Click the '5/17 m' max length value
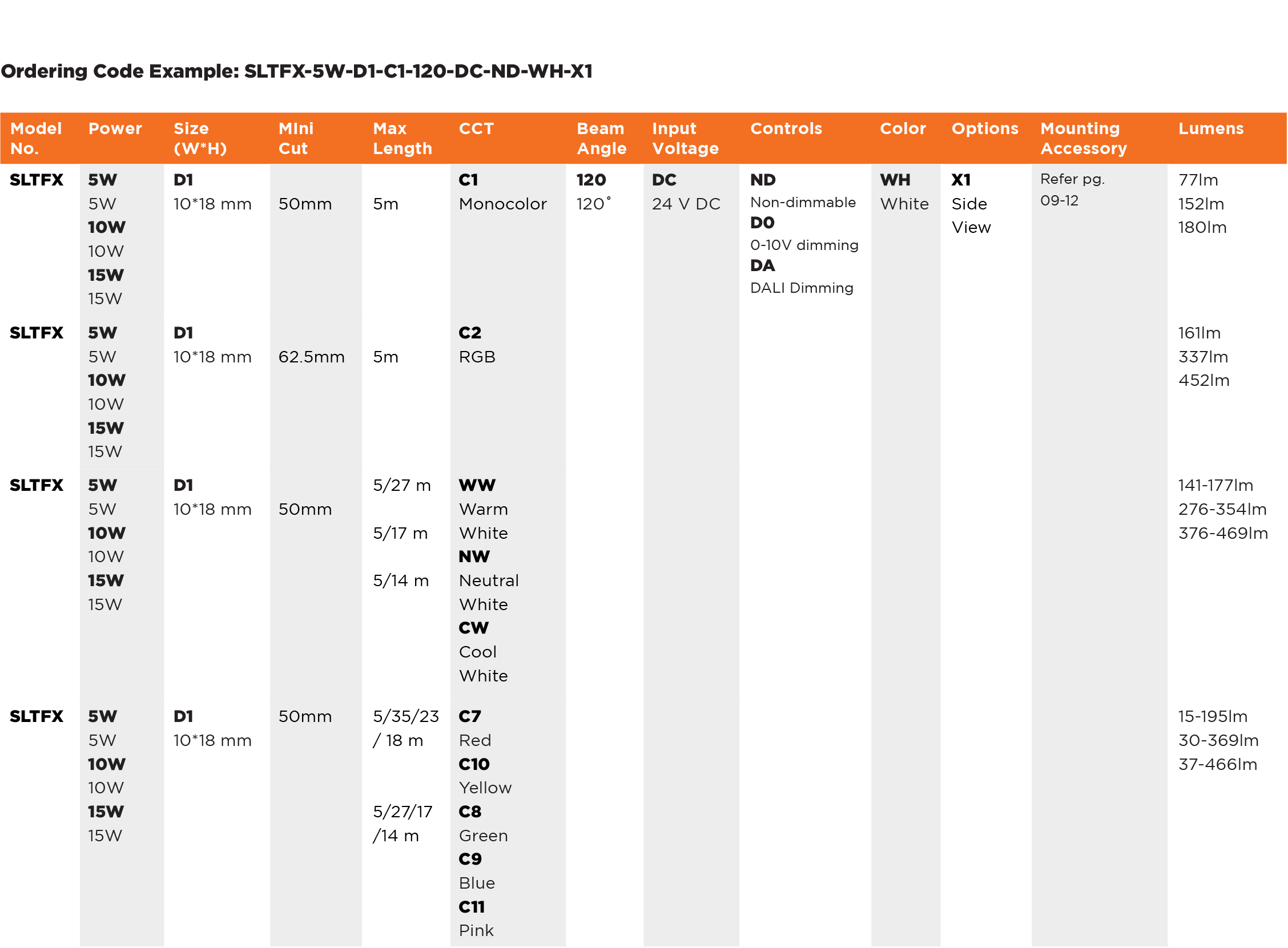This screenshot has height=948, width=1288. 400,534
